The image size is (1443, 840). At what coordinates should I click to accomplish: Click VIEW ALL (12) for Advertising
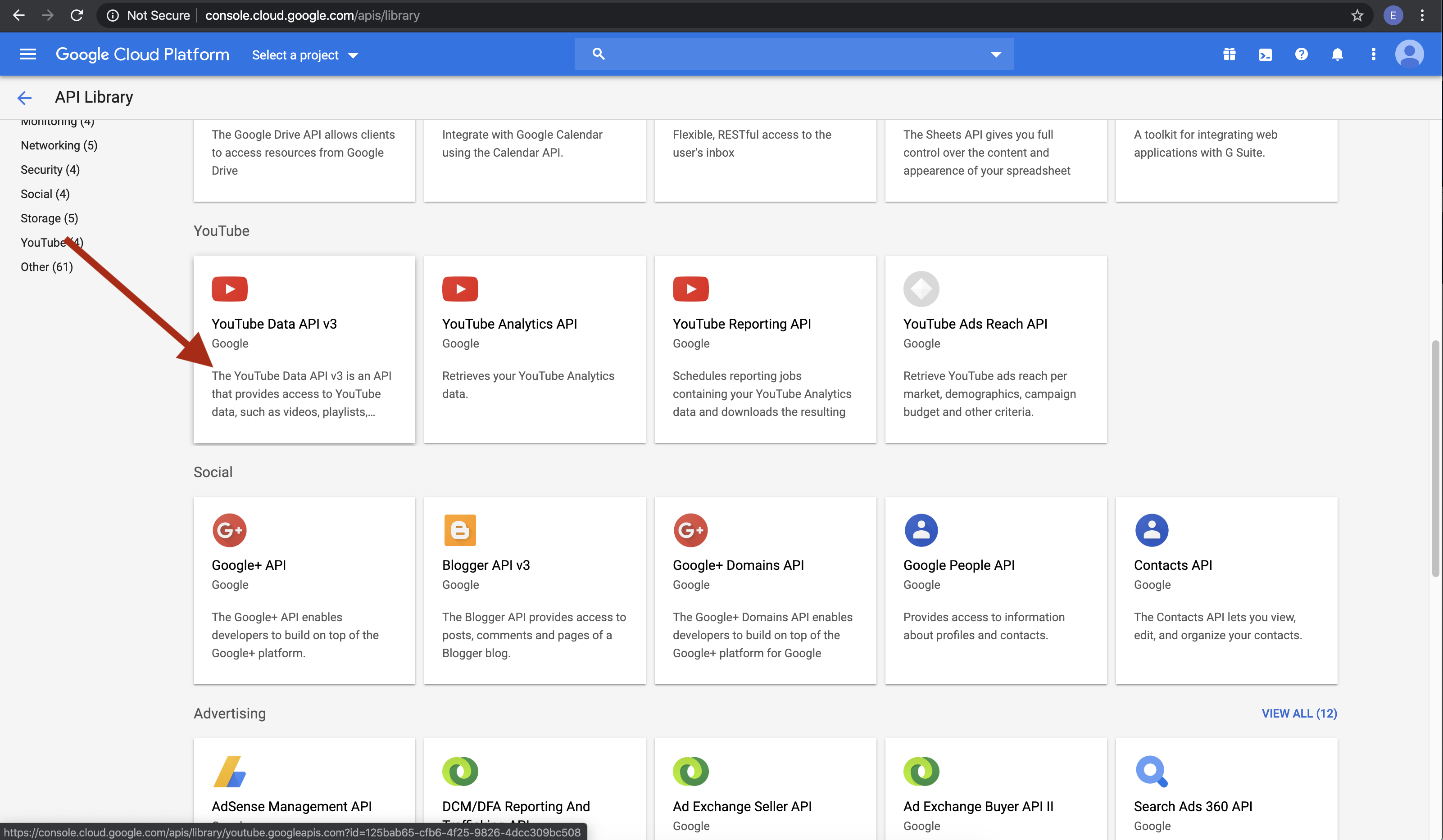coord(1299,714)
